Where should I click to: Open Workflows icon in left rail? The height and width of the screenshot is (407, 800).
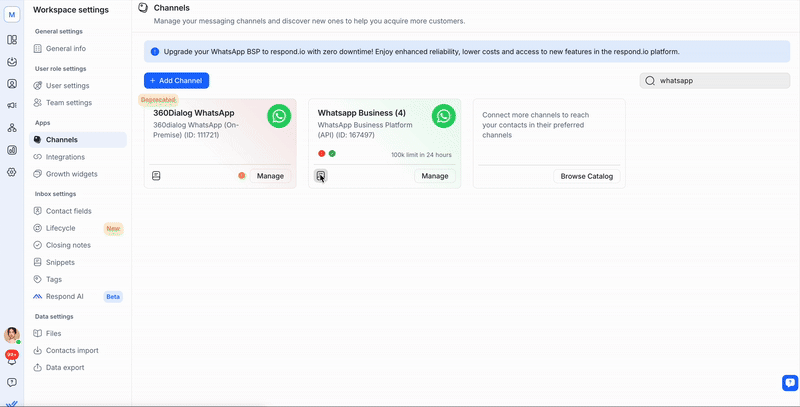coord(12,128)
